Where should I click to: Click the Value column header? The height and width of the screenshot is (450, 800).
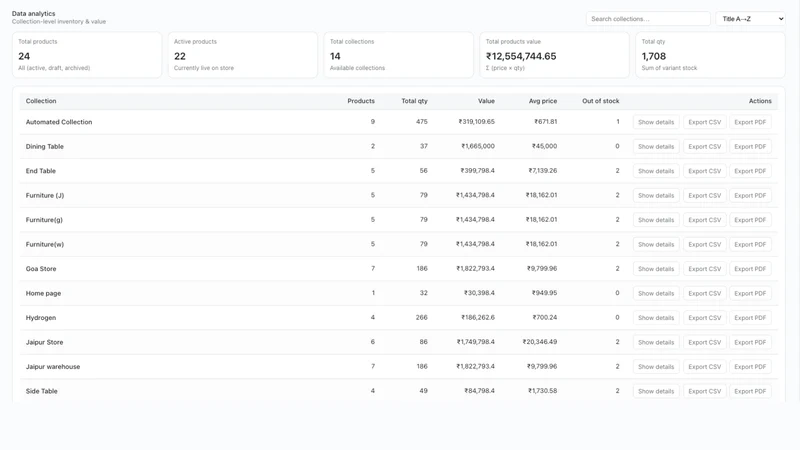coord(486,101)
